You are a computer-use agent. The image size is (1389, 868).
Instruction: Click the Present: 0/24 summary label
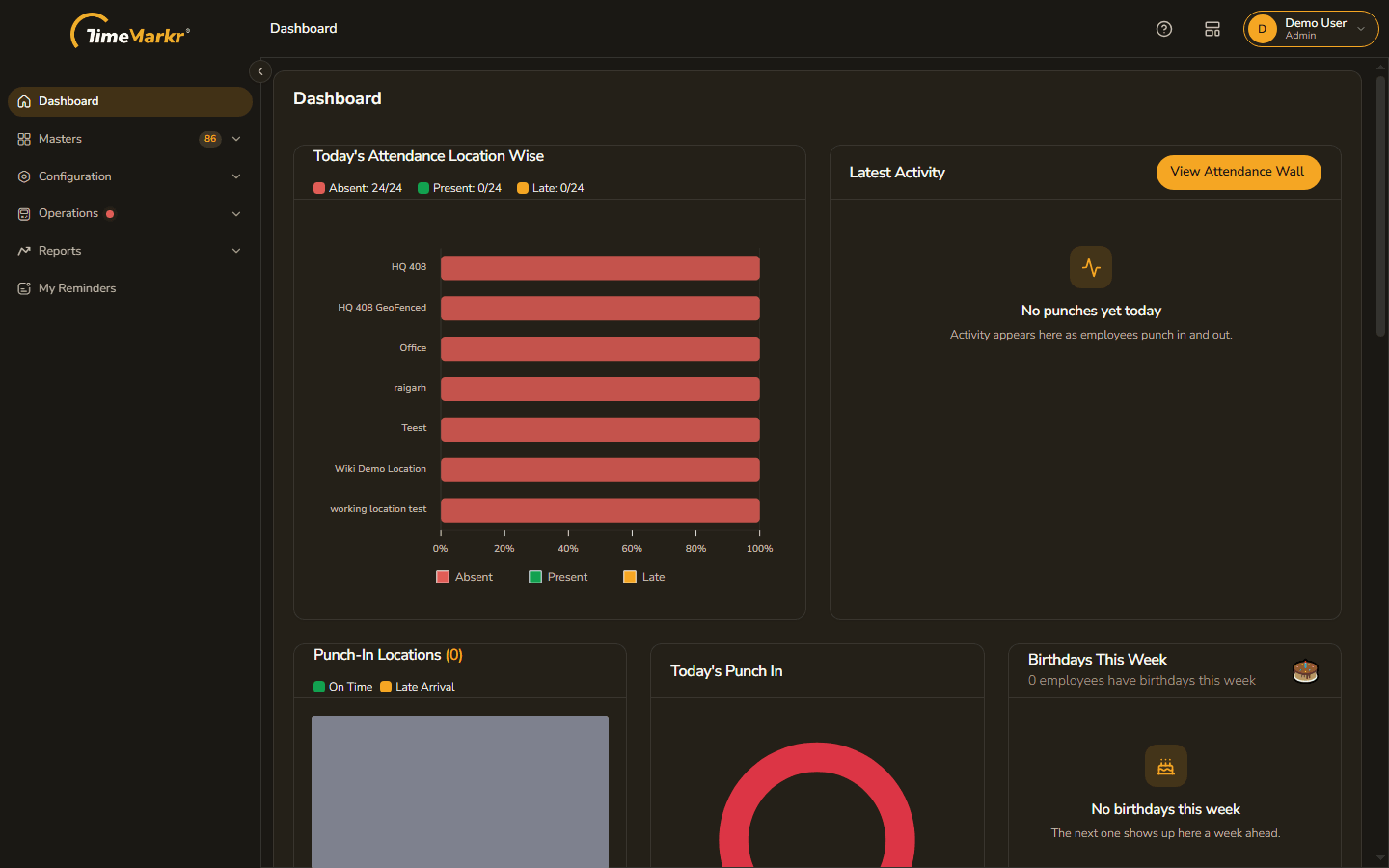click(x=459, y=188)
